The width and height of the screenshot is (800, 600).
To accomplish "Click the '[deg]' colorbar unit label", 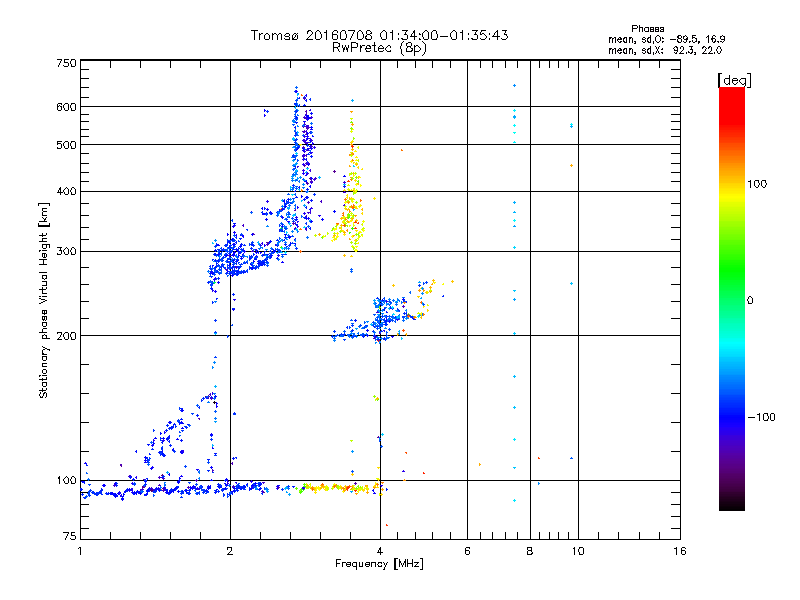I will (734, 80).
